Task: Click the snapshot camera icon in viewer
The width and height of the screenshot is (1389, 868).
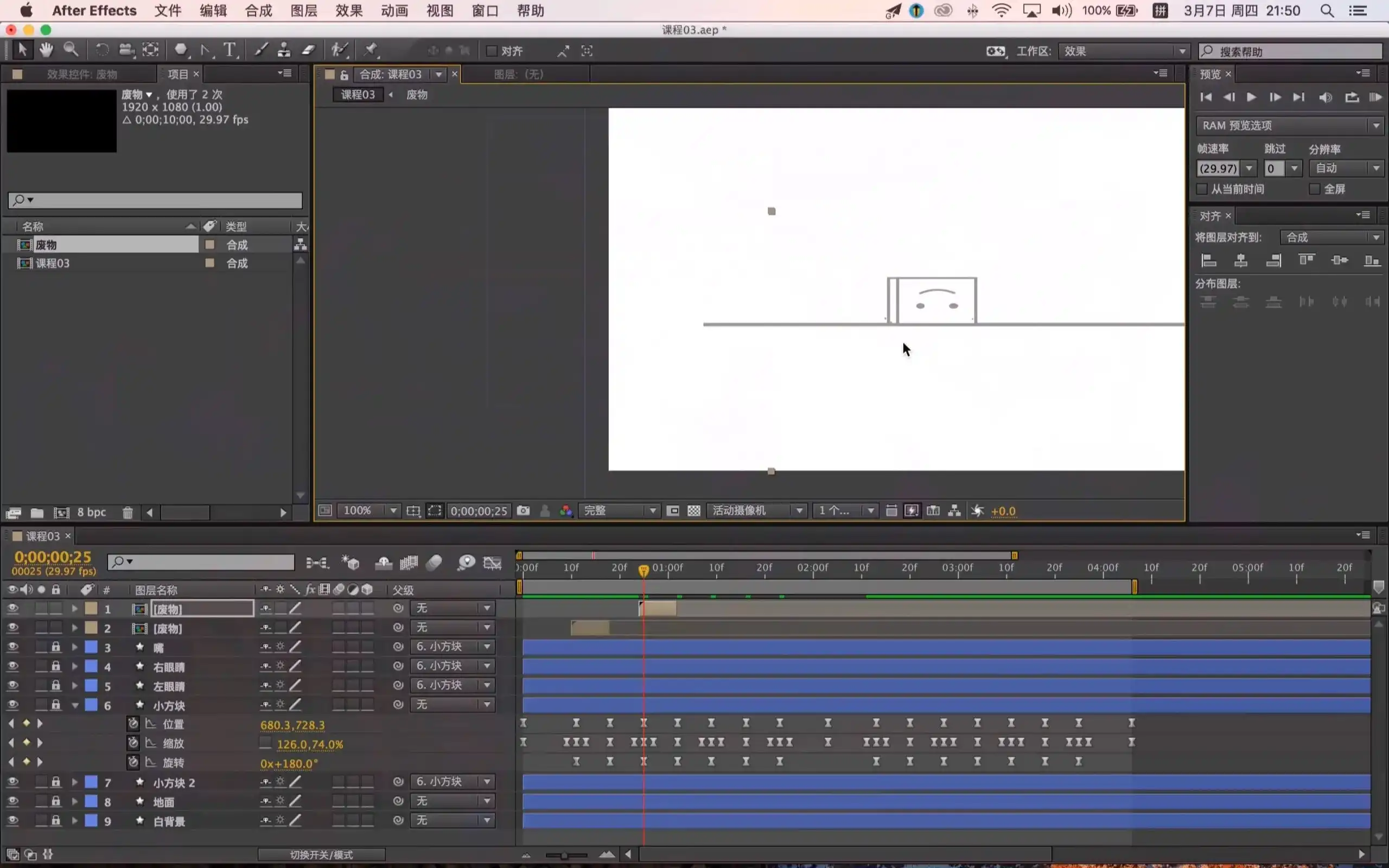Action: click(523, 510)
